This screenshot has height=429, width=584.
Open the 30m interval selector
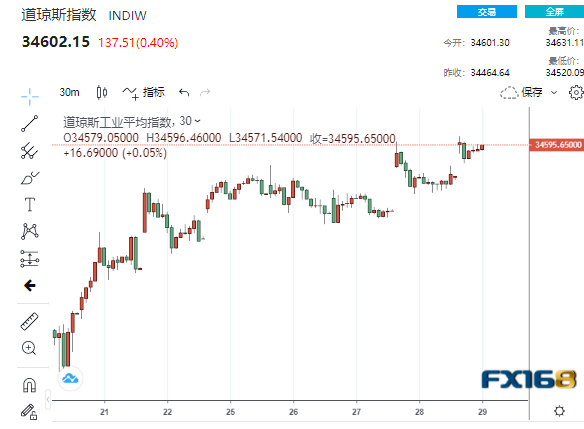70,92
